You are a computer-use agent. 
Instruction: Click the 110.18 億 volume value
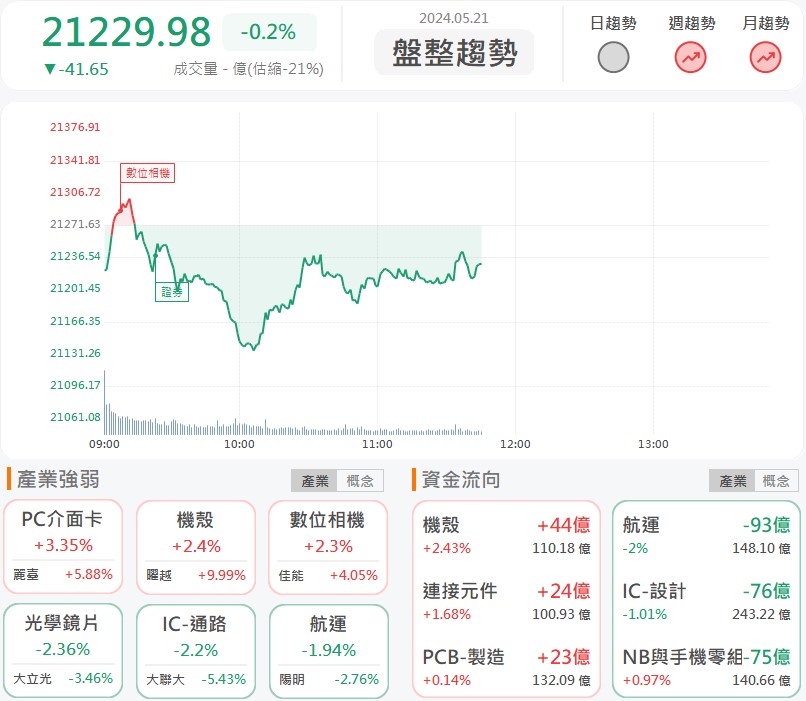click(x=561, y=548)
